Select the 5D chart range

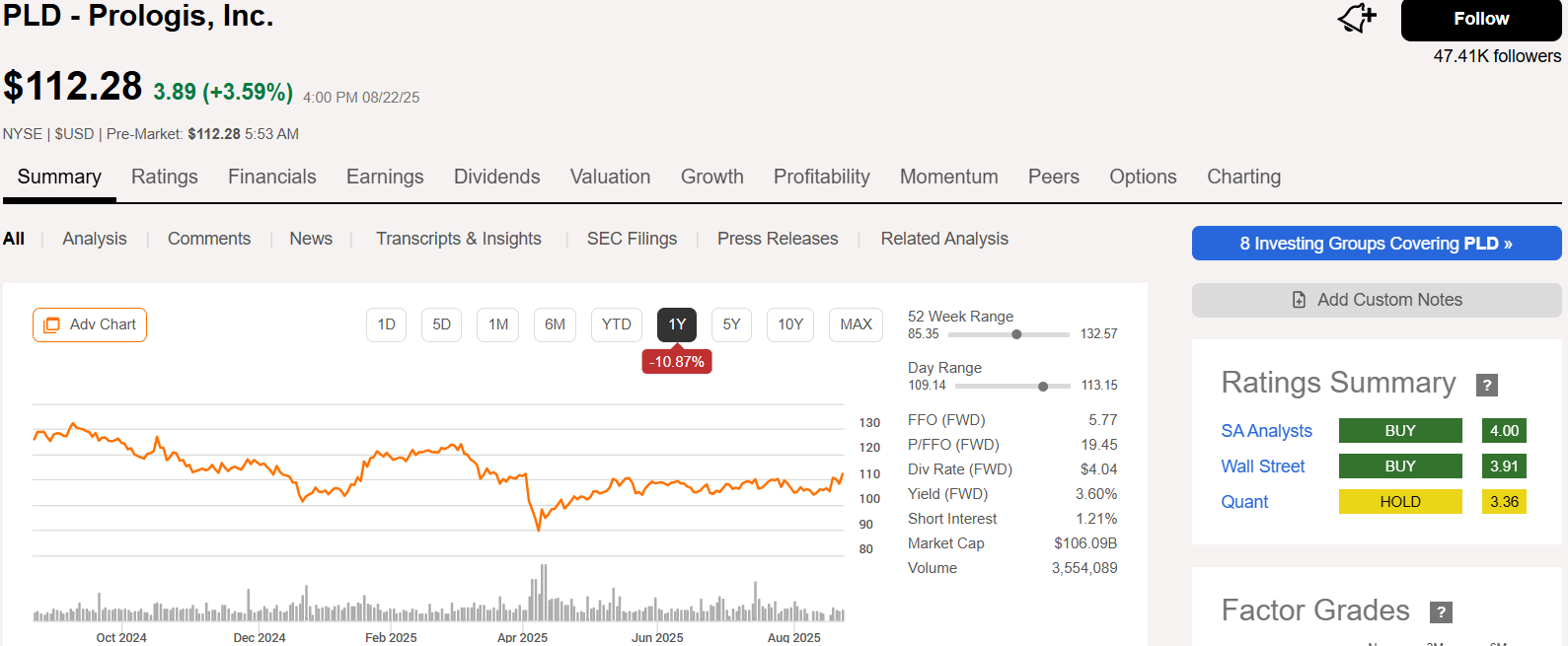click(x=442, y=324)
